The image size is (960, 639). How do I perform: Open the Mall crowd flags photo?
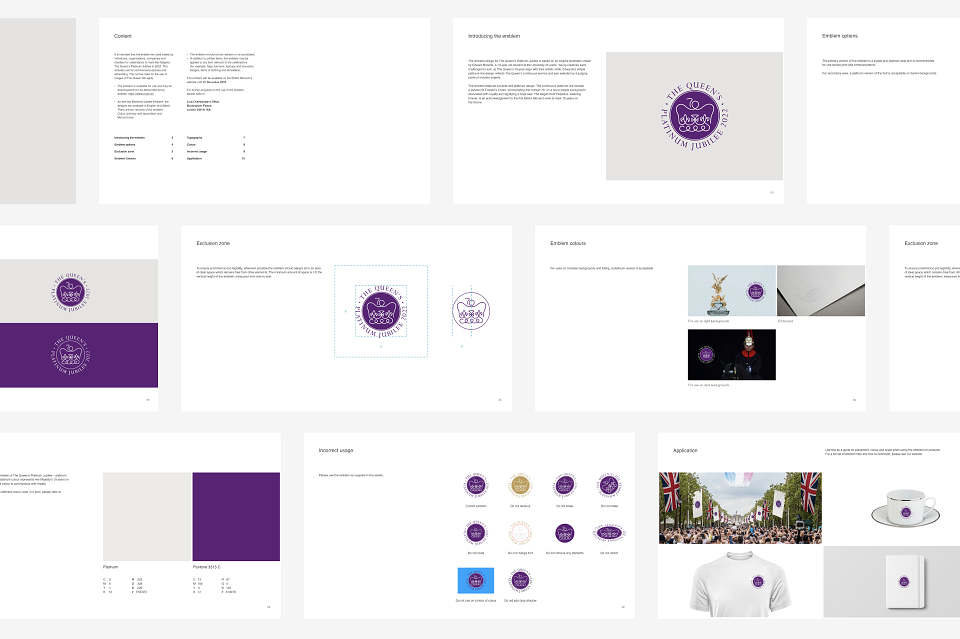point(740,508)
